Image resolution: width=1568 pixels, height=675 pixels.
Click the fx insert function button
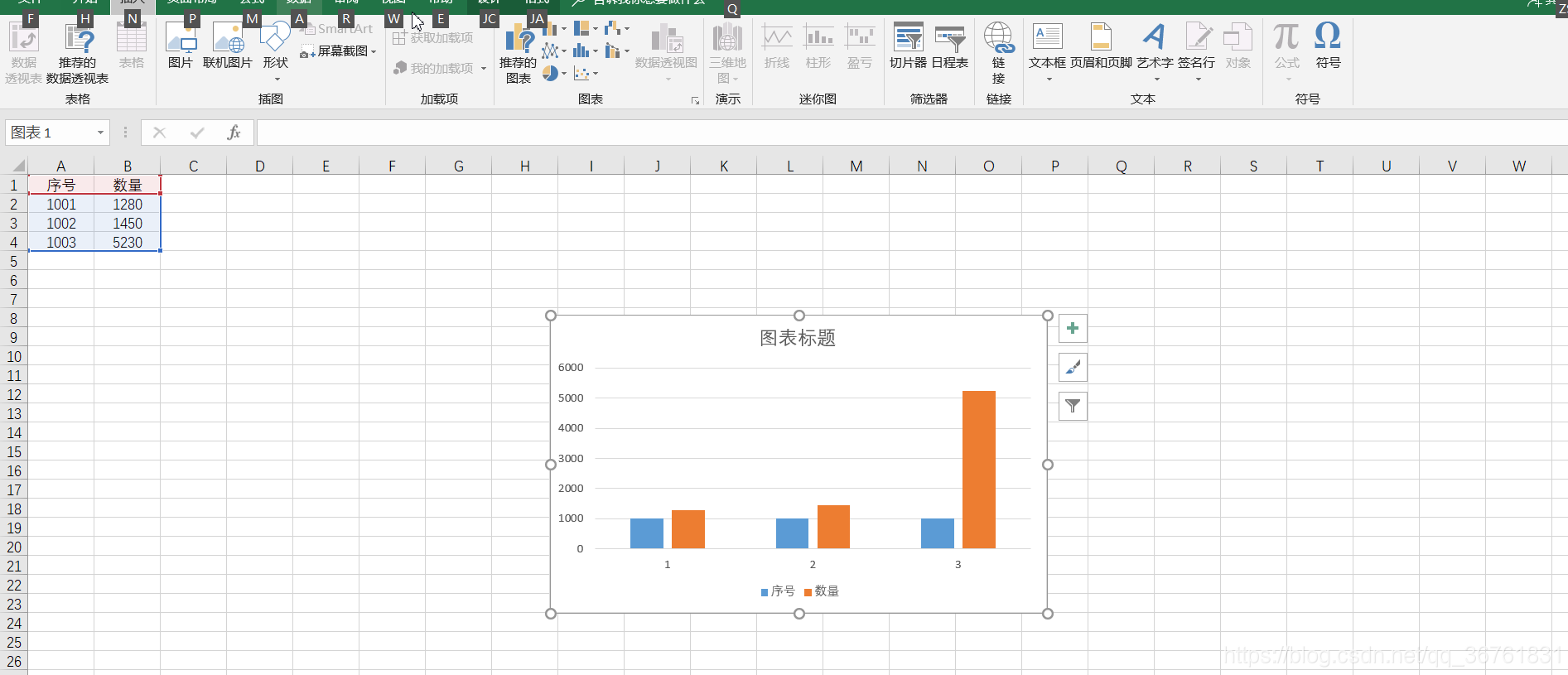234,133
